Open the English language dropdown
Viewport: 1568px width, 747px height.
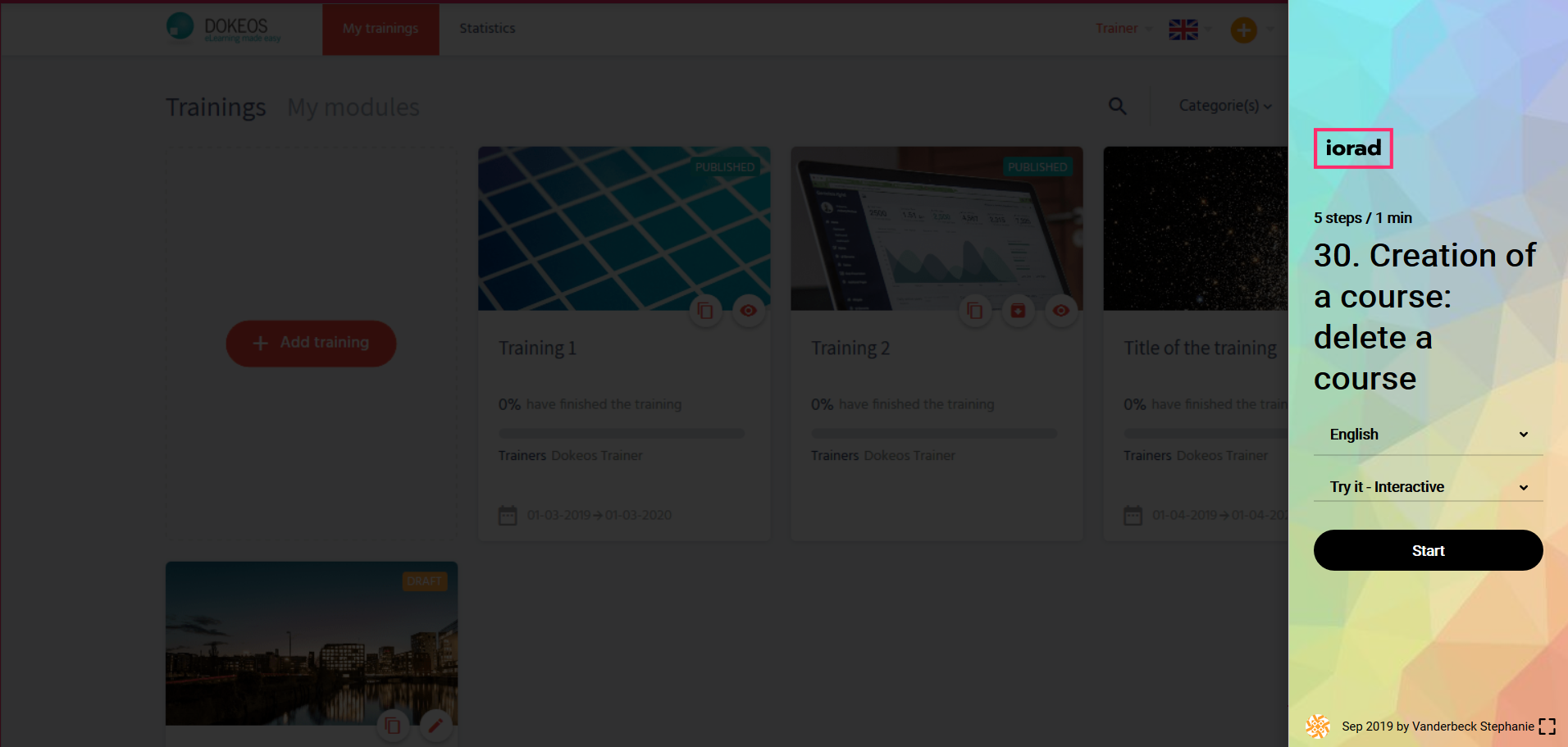tap(1428, 435)
